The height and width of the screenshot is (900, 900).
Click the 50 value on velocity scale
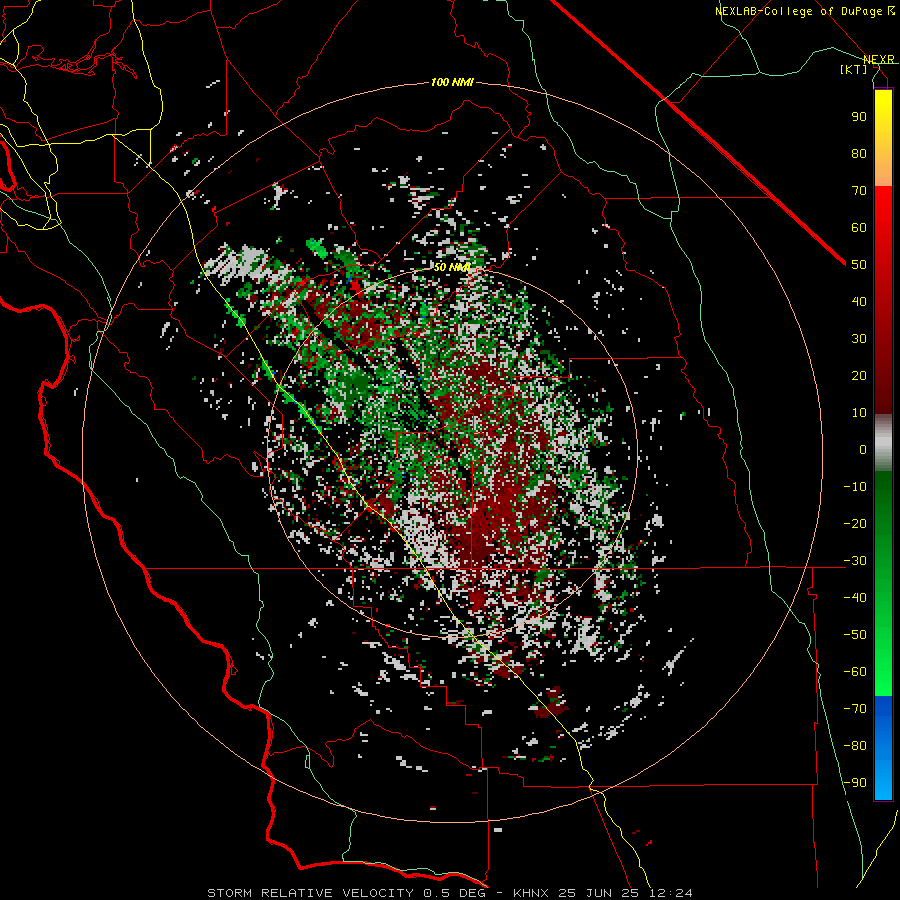pyautogui.click(x=859, y=265)
